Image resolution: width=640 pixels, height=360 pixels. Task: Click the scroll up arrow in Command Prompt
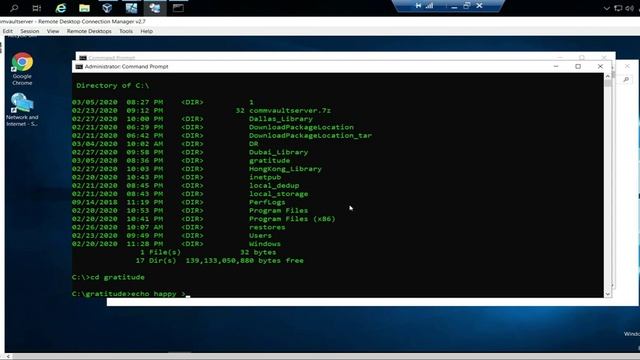[x=608, y=76]
